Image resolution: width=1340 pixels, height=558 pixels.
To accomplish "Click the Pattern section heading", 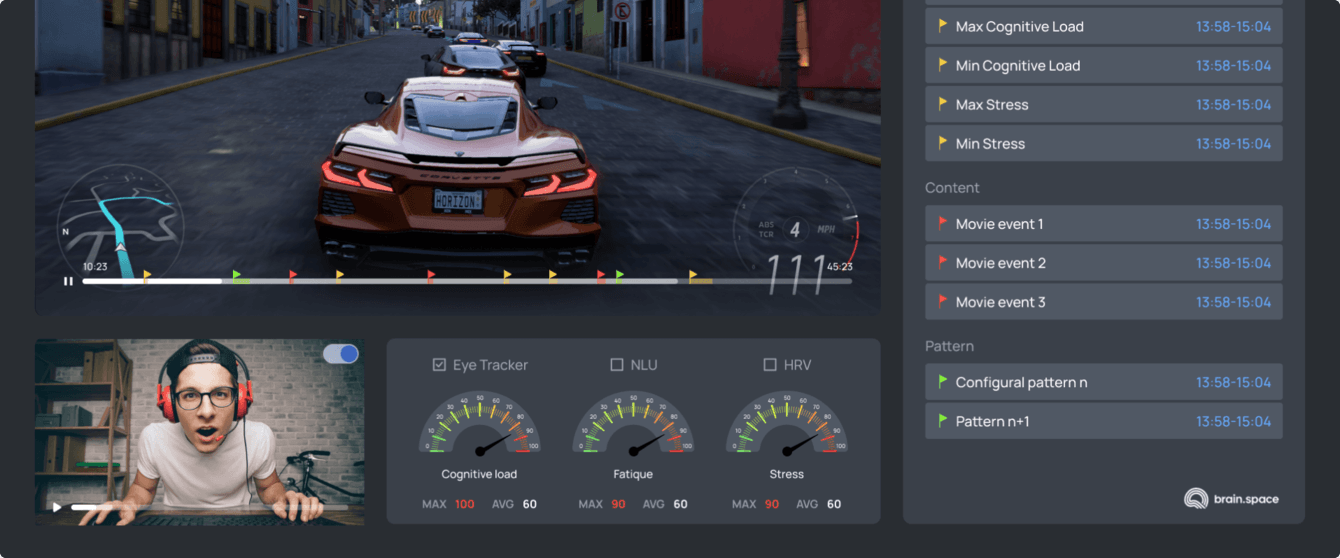I will [x=949, y=346].
